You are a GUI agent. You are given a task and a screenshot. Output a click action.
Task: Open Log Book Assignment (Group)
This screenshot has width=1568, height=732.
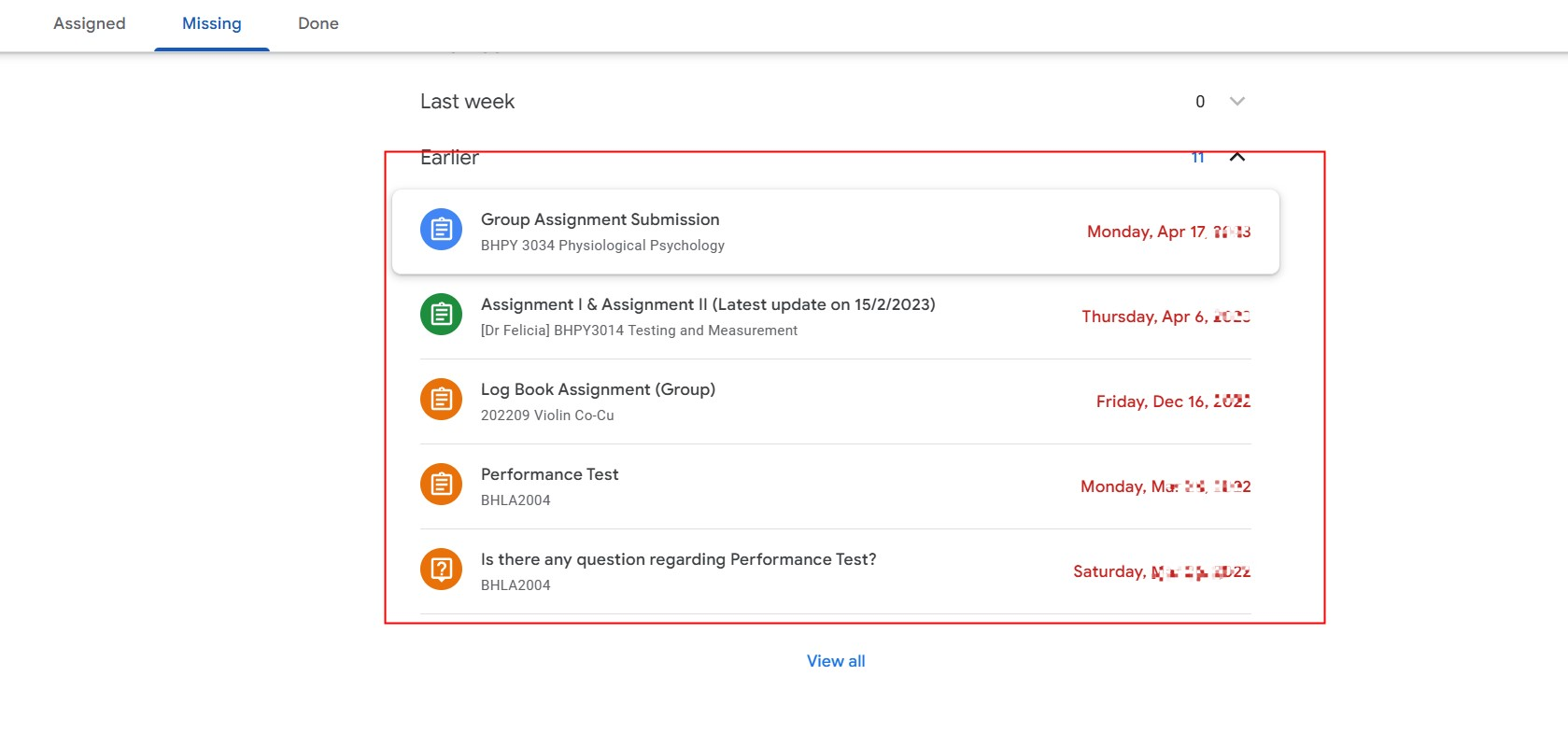click(598, 389)
